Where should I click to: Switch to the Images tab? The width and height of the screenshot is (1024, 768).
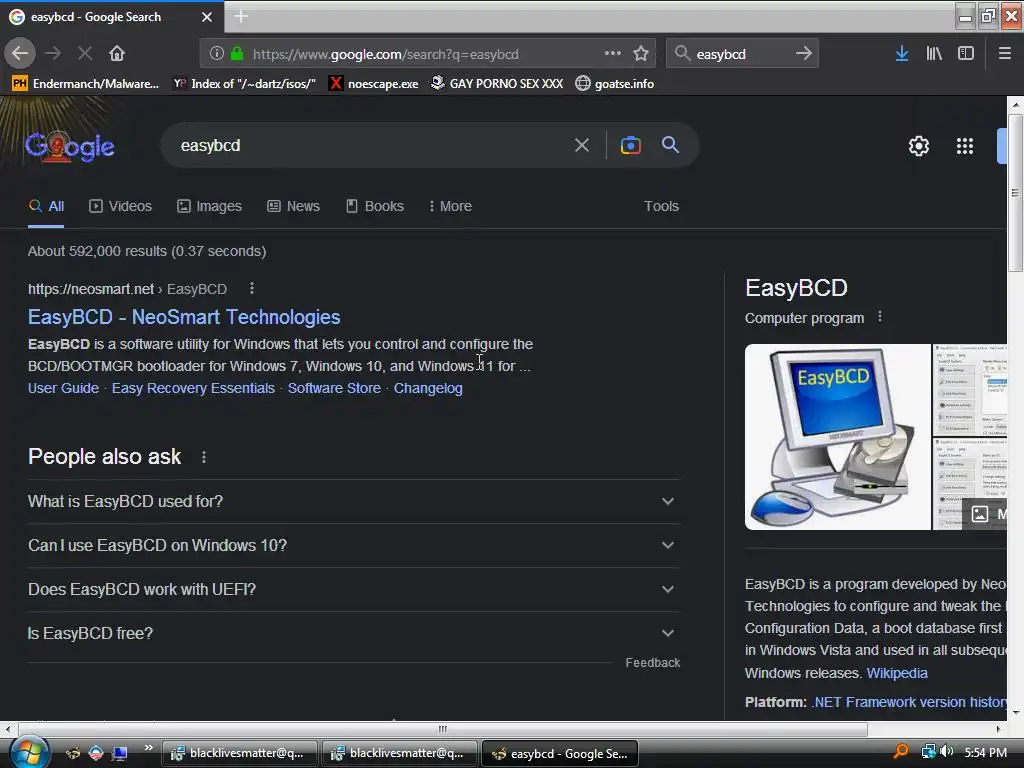coord(210,206)
